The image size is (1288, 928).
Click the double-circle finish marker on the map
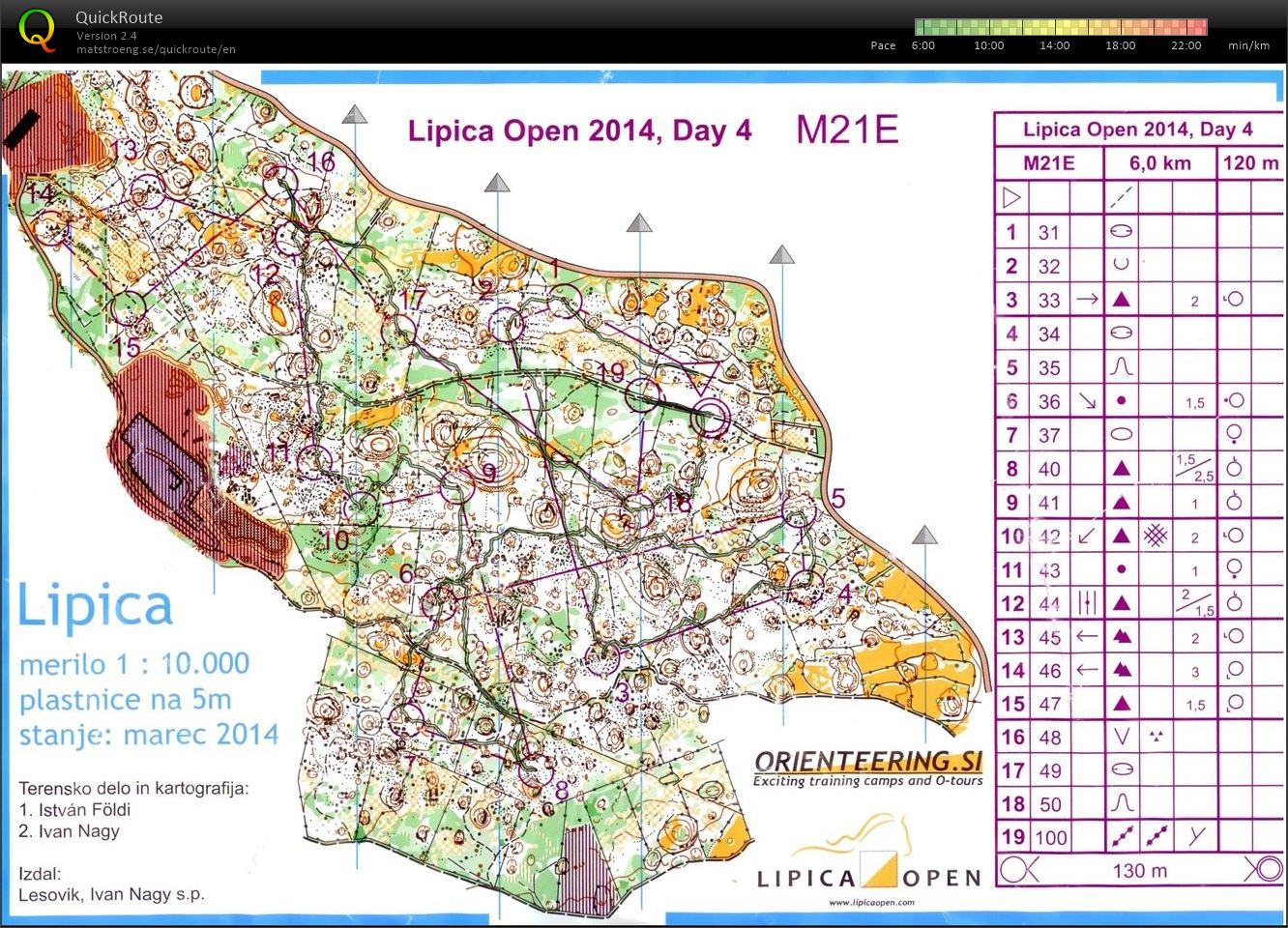(711, 418)
